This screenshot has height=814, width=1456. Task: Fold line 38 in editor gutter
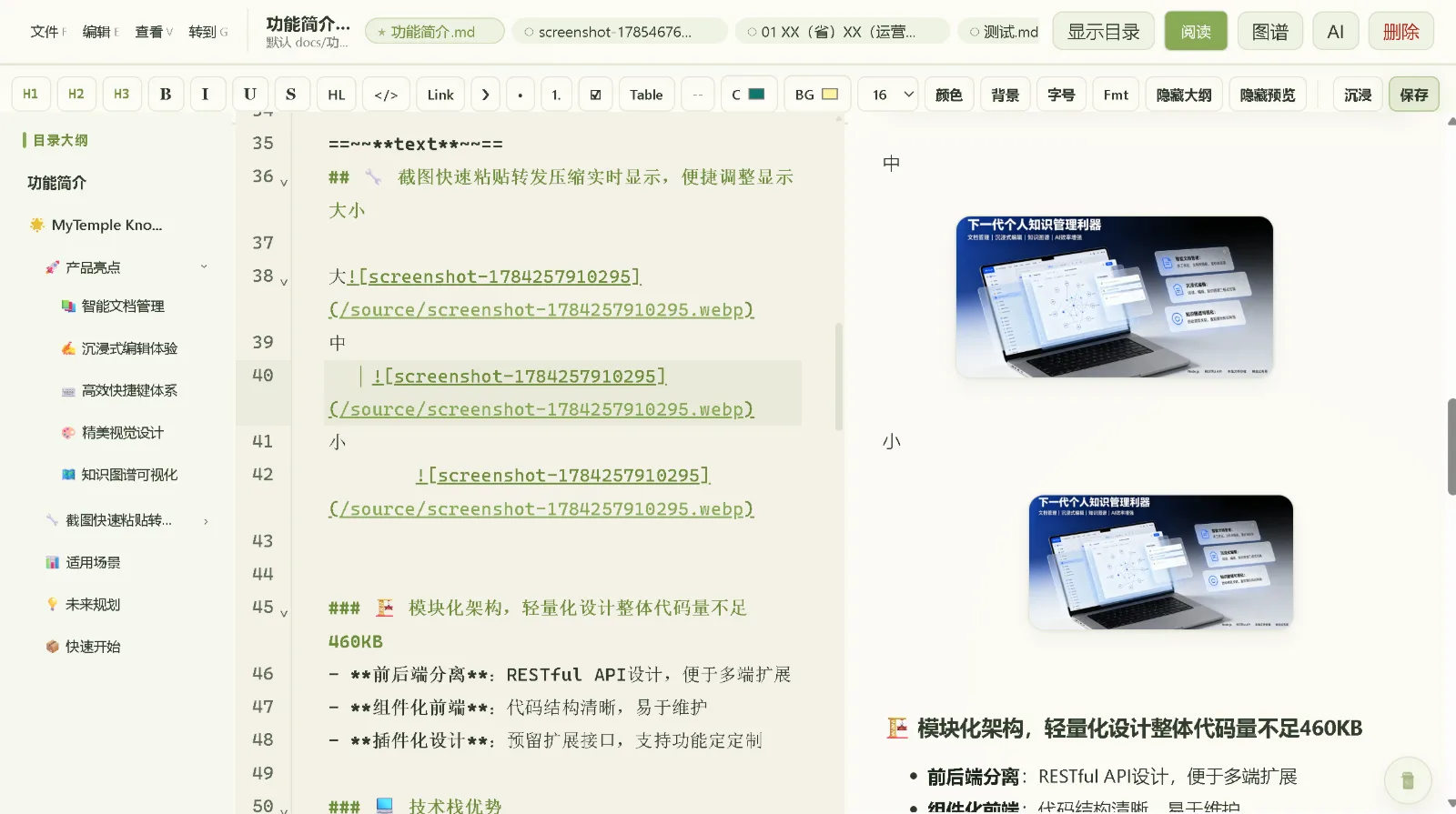pos(284,282)
